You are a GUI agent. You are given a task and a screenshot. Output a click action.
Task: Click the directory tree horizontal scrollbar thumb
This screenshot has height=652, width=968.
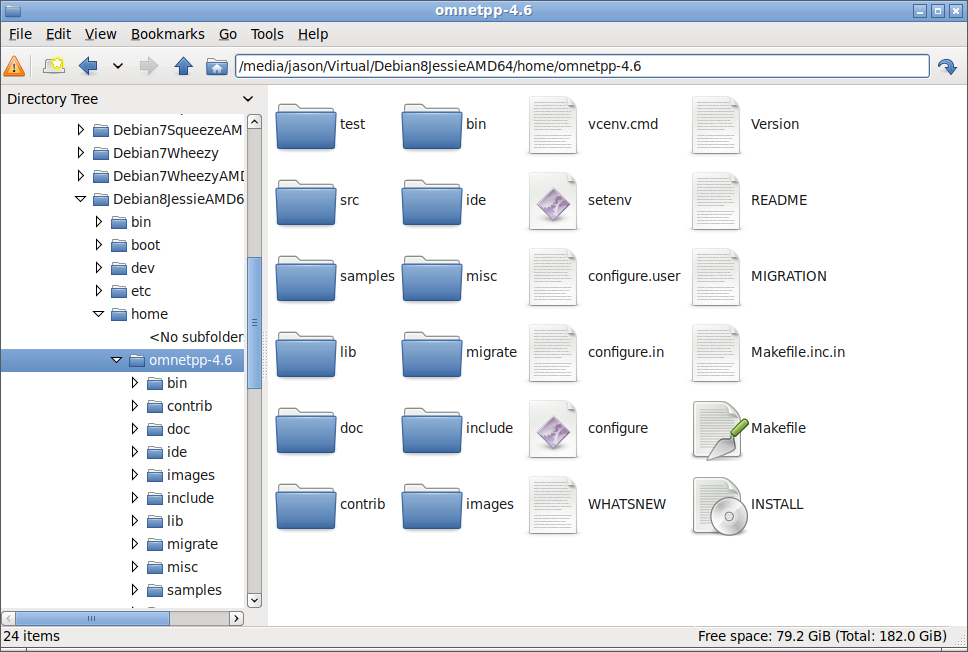92,618
